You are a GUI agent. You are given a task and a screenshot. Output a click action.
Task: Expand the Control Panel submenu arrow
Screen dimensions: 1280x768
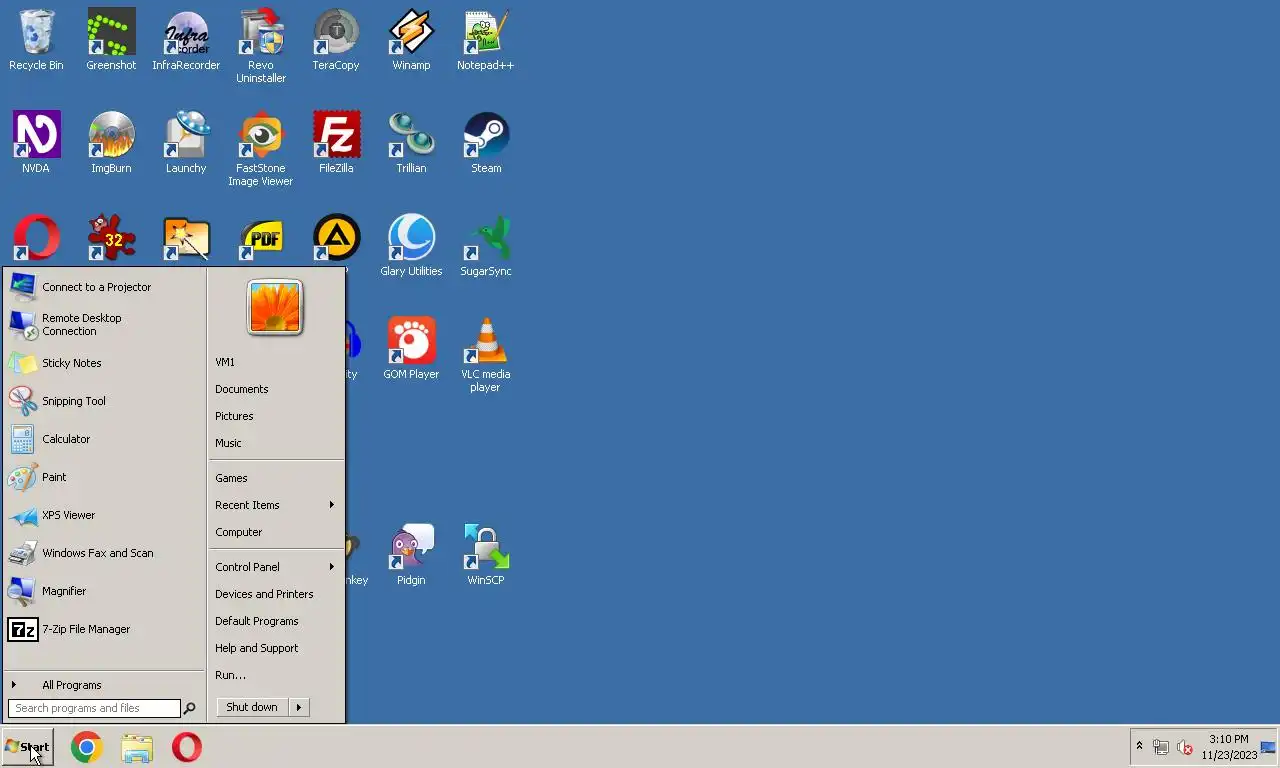(x=332, y=567)
